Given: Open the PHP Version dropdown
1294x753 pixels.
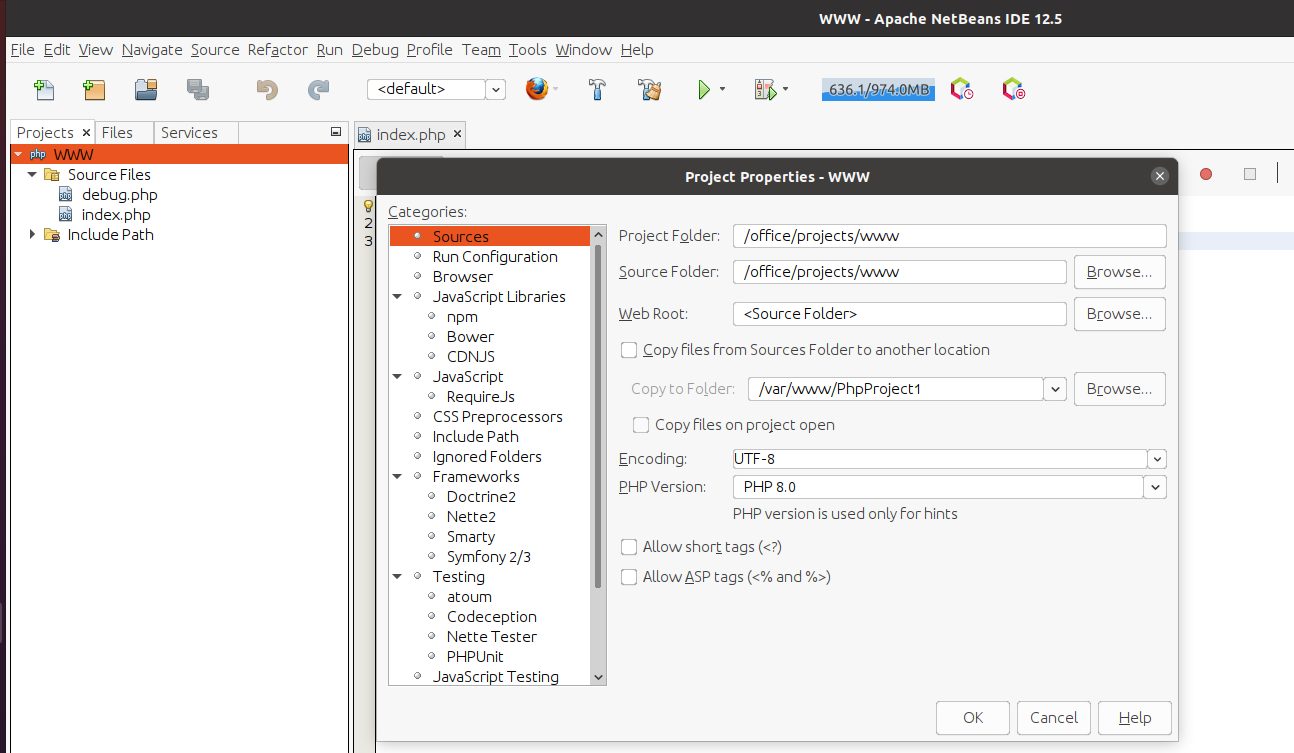Looking at the screenshot, I should (x=1156, y=487).
